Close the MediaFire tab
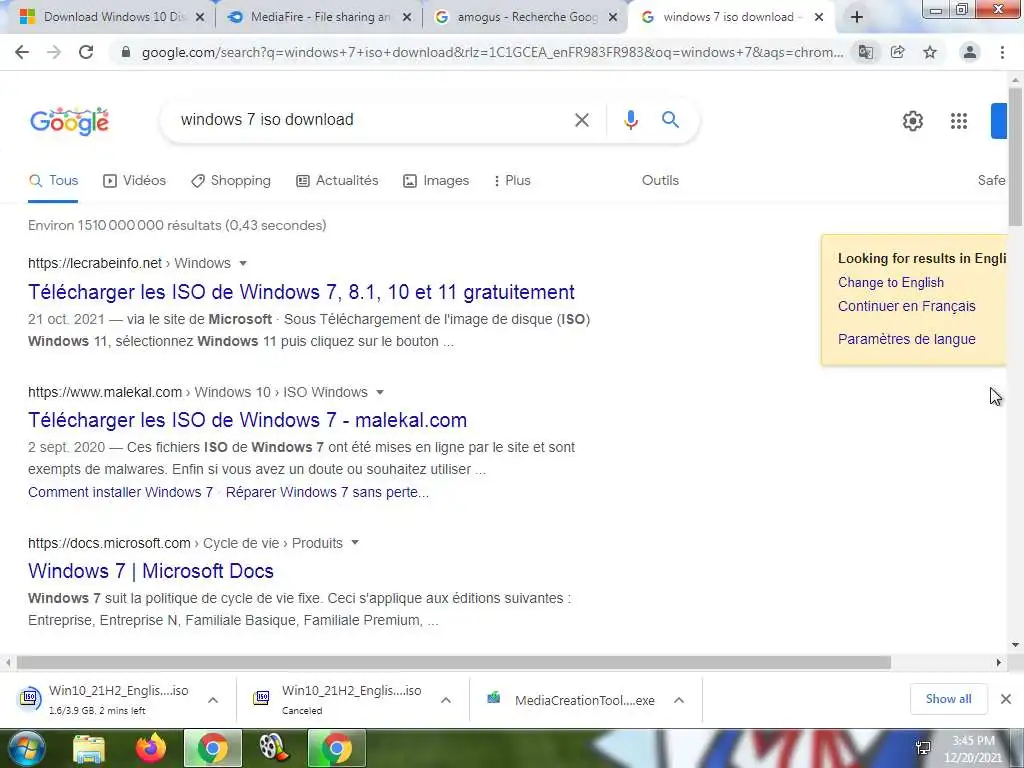Image resolution: width=1024 pixels, height=768 pixels. [407, 18]
